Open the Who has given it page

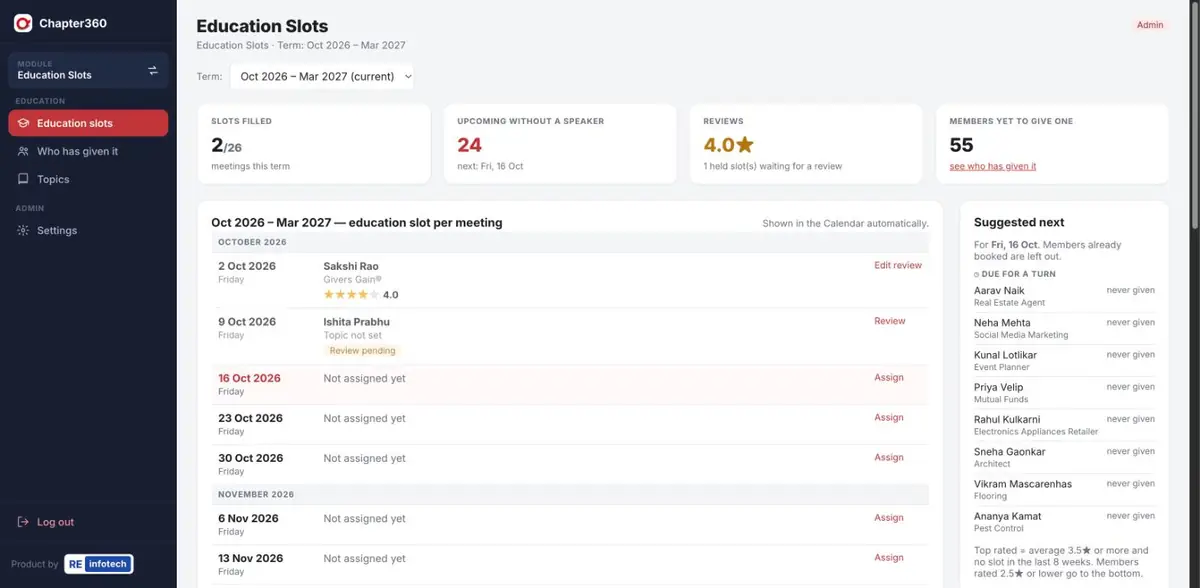pos(88,151)
